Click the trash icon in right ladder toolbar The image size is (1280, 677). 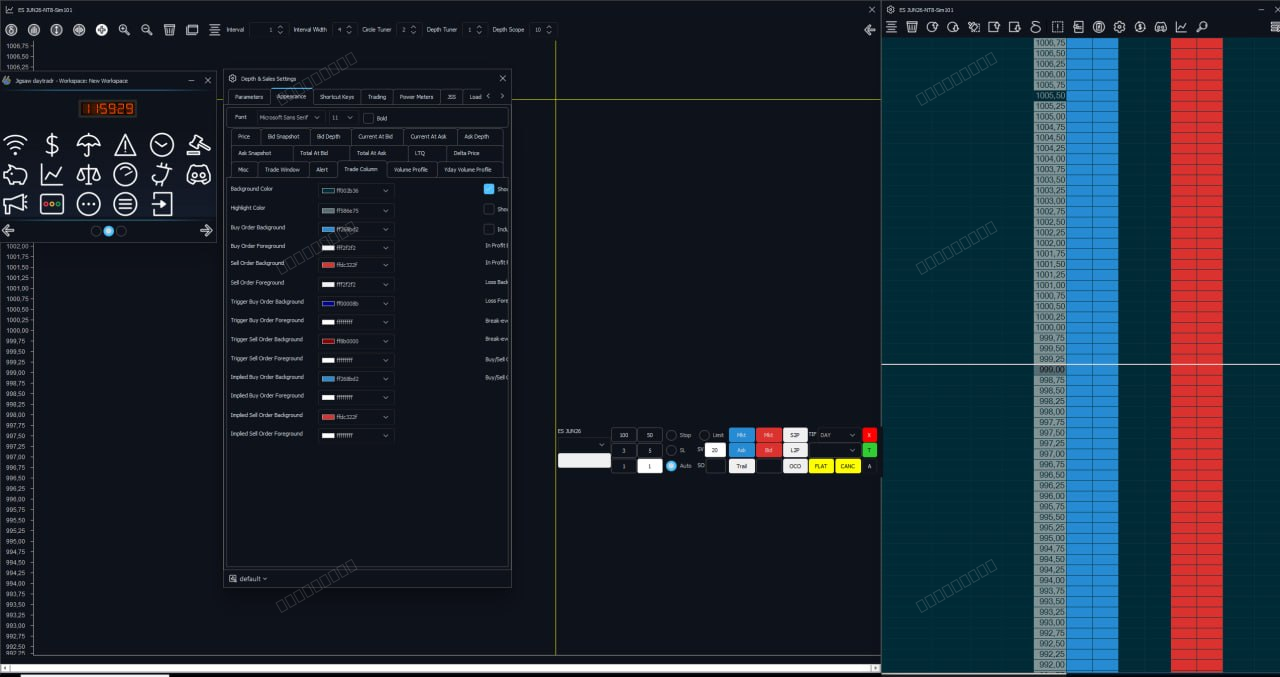pos(912,27)
